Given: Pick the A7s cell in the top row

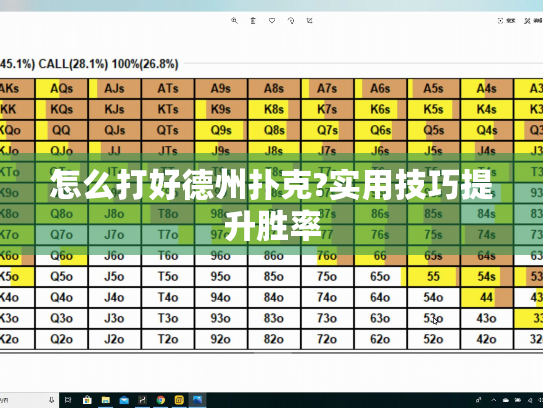Looking at the screenshot, I should 327,89.
